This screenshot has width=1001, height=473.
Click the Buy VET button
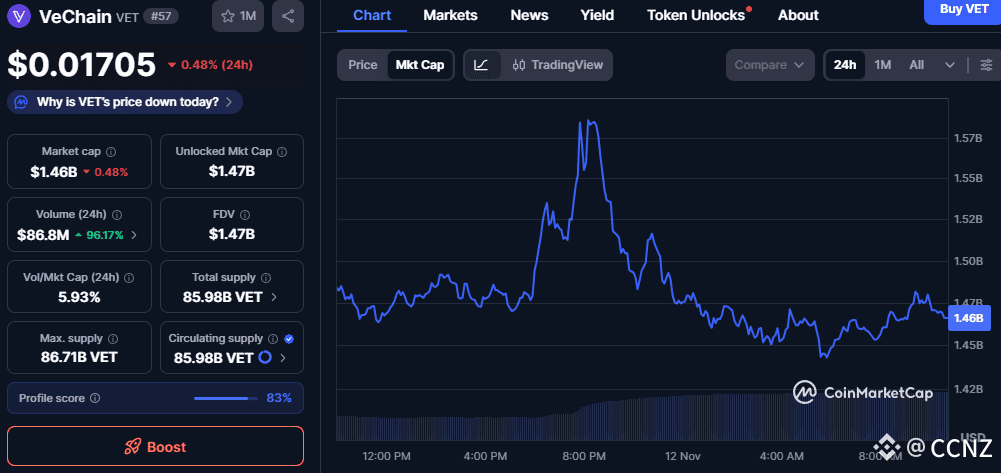click(x=963, y=11)
